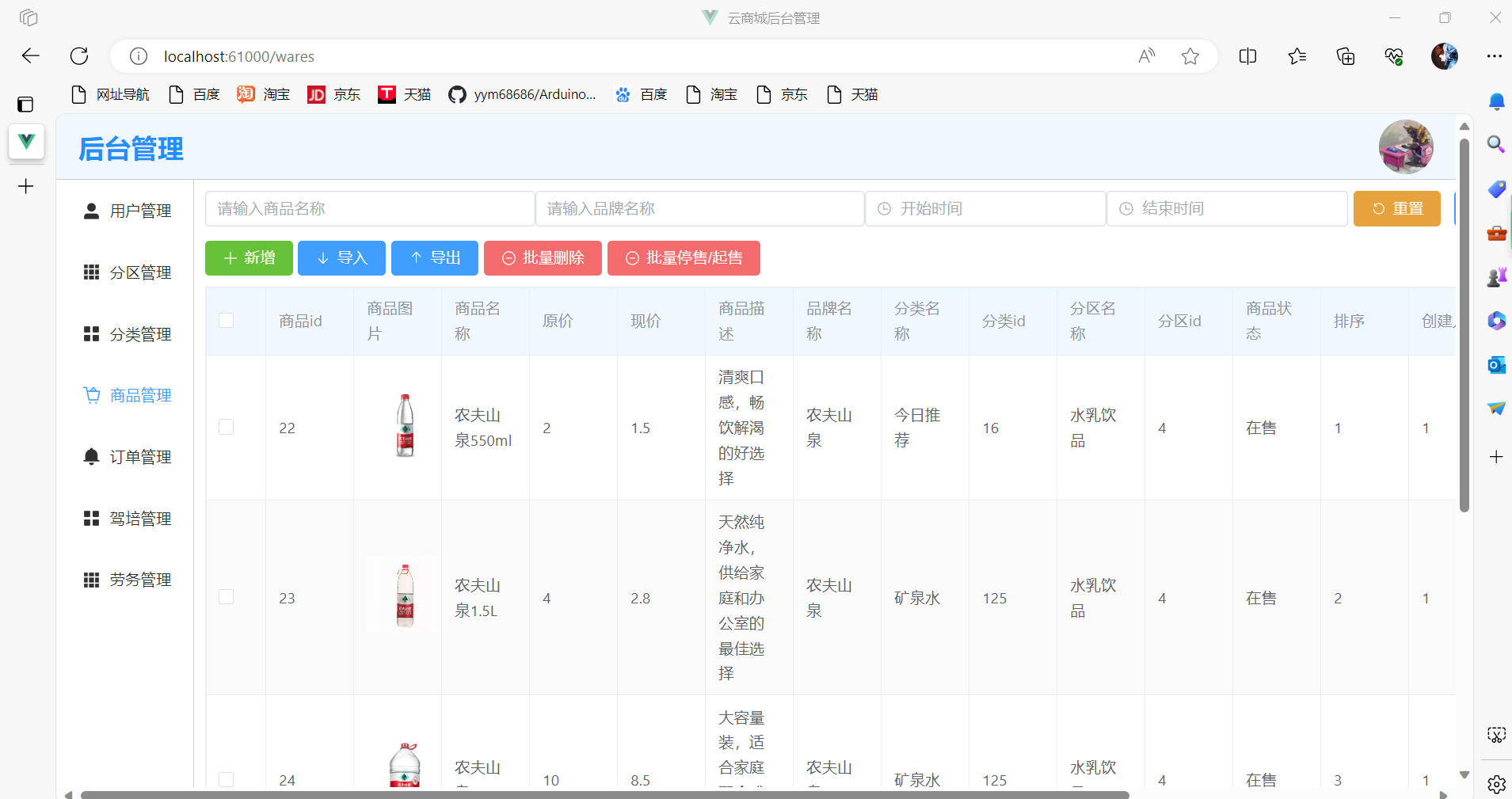Click the horizontal table scrollbar
Viewport: 1512px width, 799px height.
point(605,794)
